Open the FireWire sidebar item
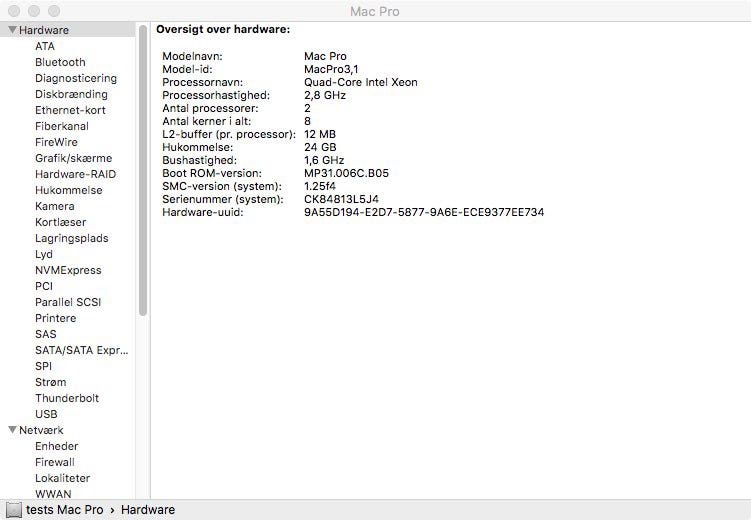Screen dimensions: 751x520 tap(56, 142)
